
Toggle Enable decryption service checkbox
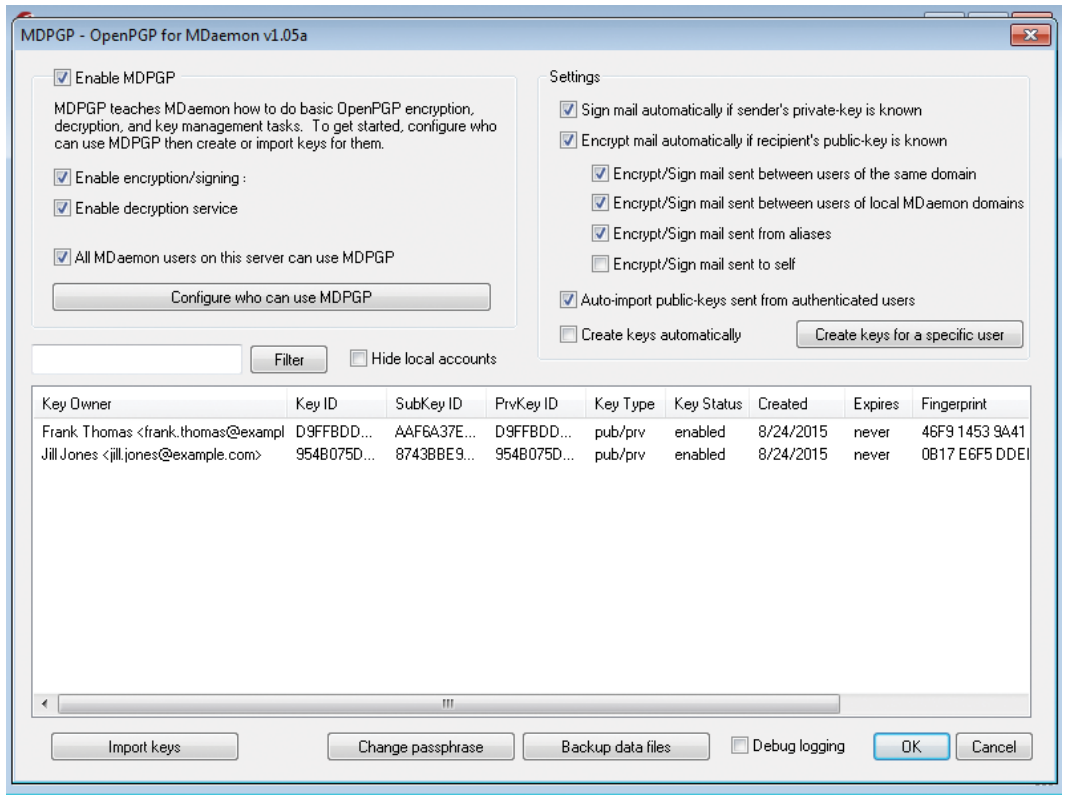(x=62, y=208)
